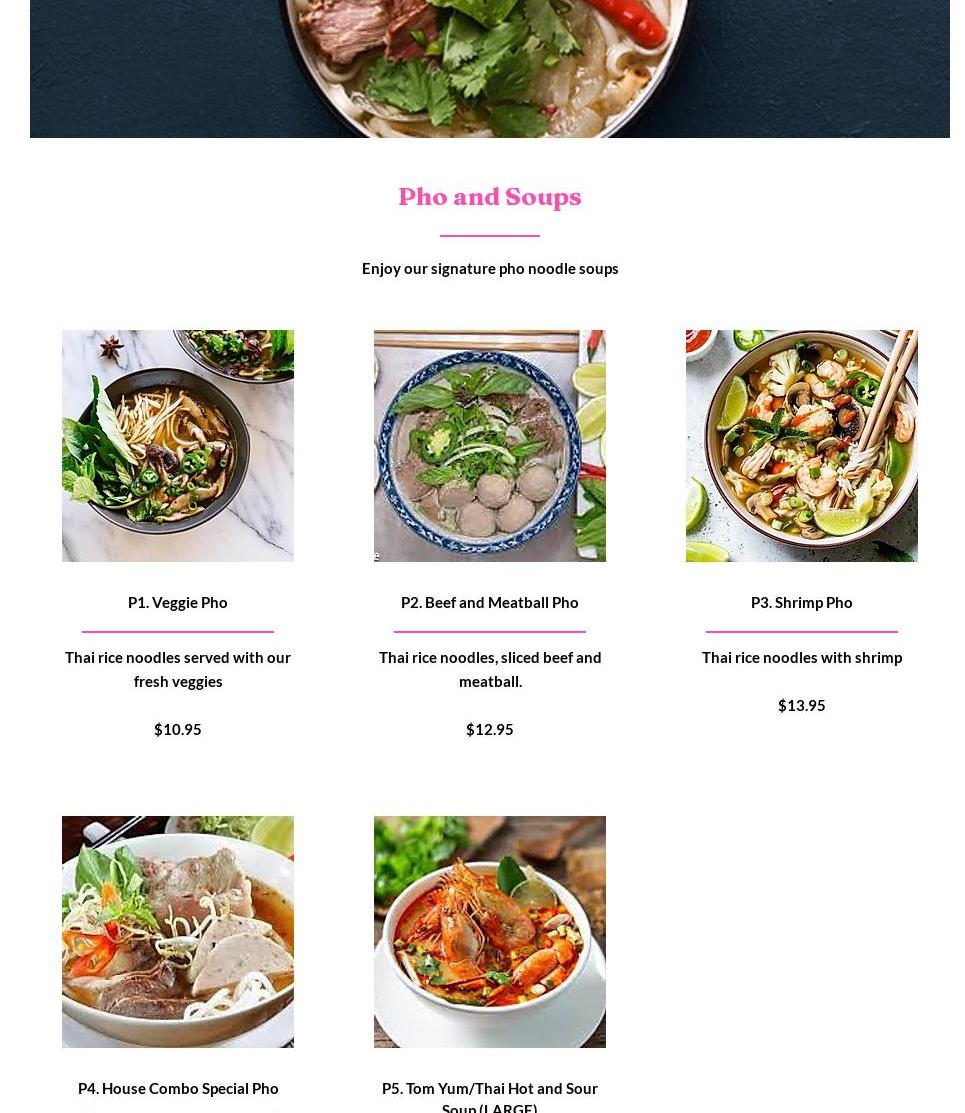Click the Pho and Soups heading
965x1113 pixels.
490,197
